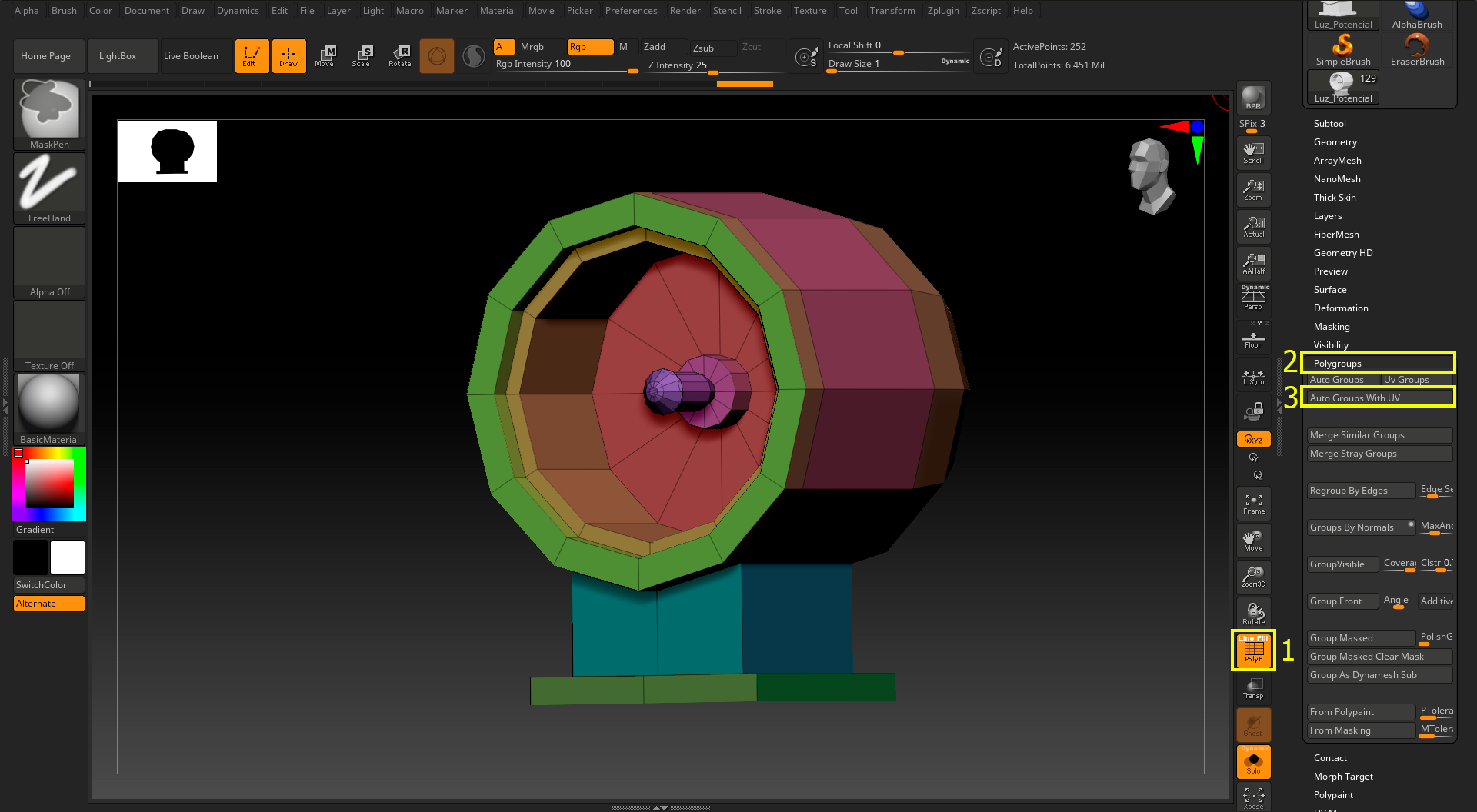The height and width of the screenshot is (812, 1477).
Task: Expand the Geometry subpalette
Action: click(1335, 142)
